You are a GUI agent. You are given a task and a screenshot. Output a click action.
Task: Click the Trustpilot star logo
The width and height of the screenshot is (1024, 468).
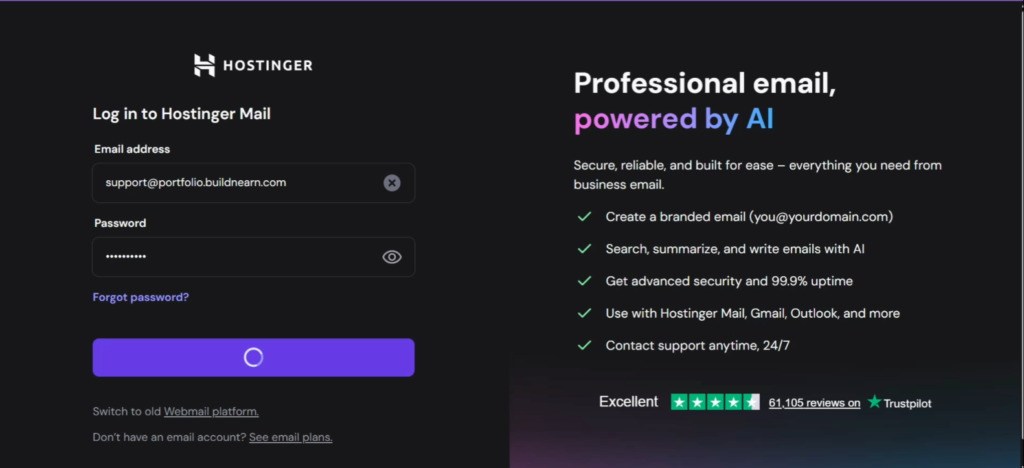click(875, 402)
